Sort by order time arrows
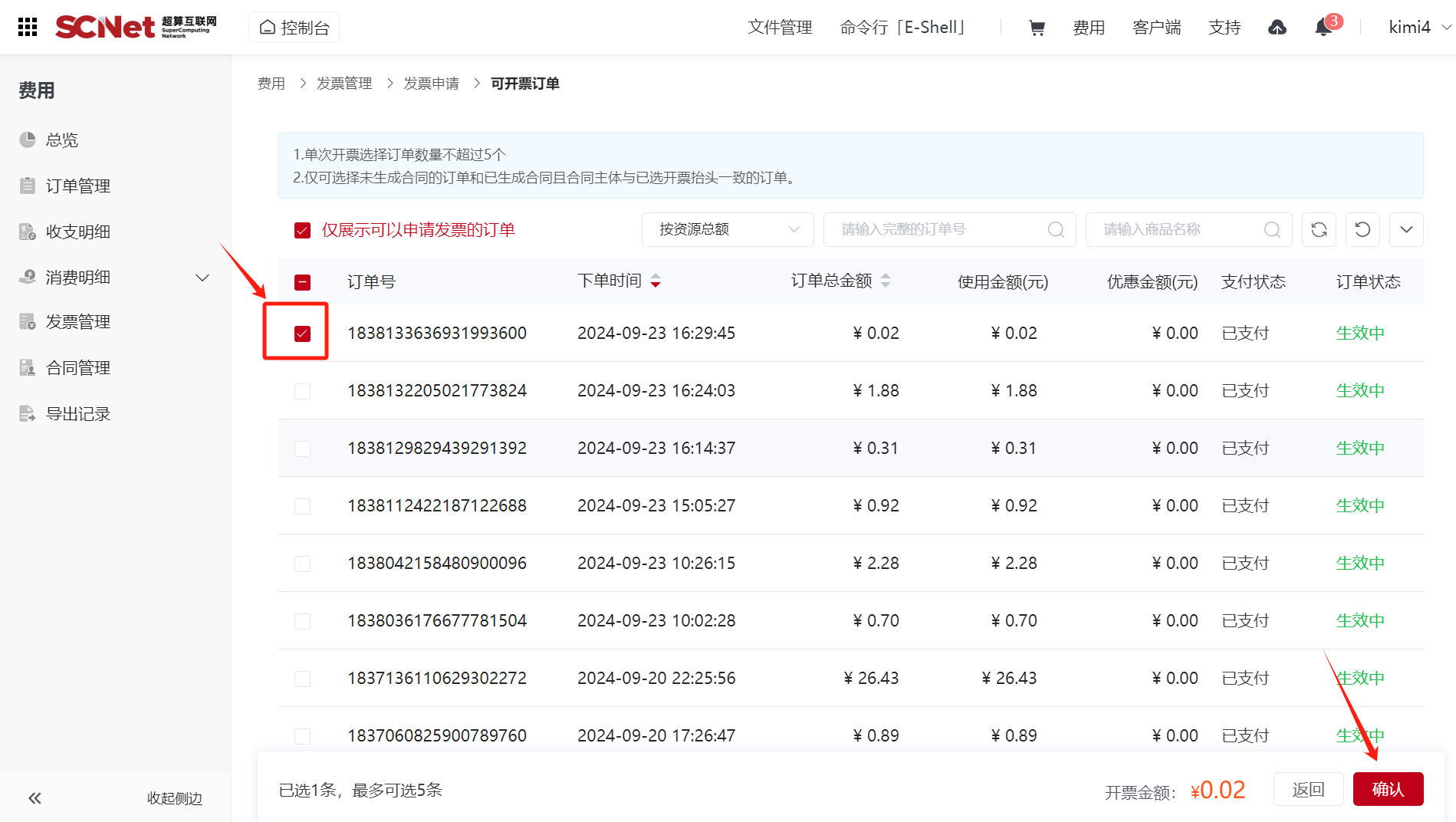This screenshot has height=822, width=1456. pyautogui.click(x=656, y=281)
